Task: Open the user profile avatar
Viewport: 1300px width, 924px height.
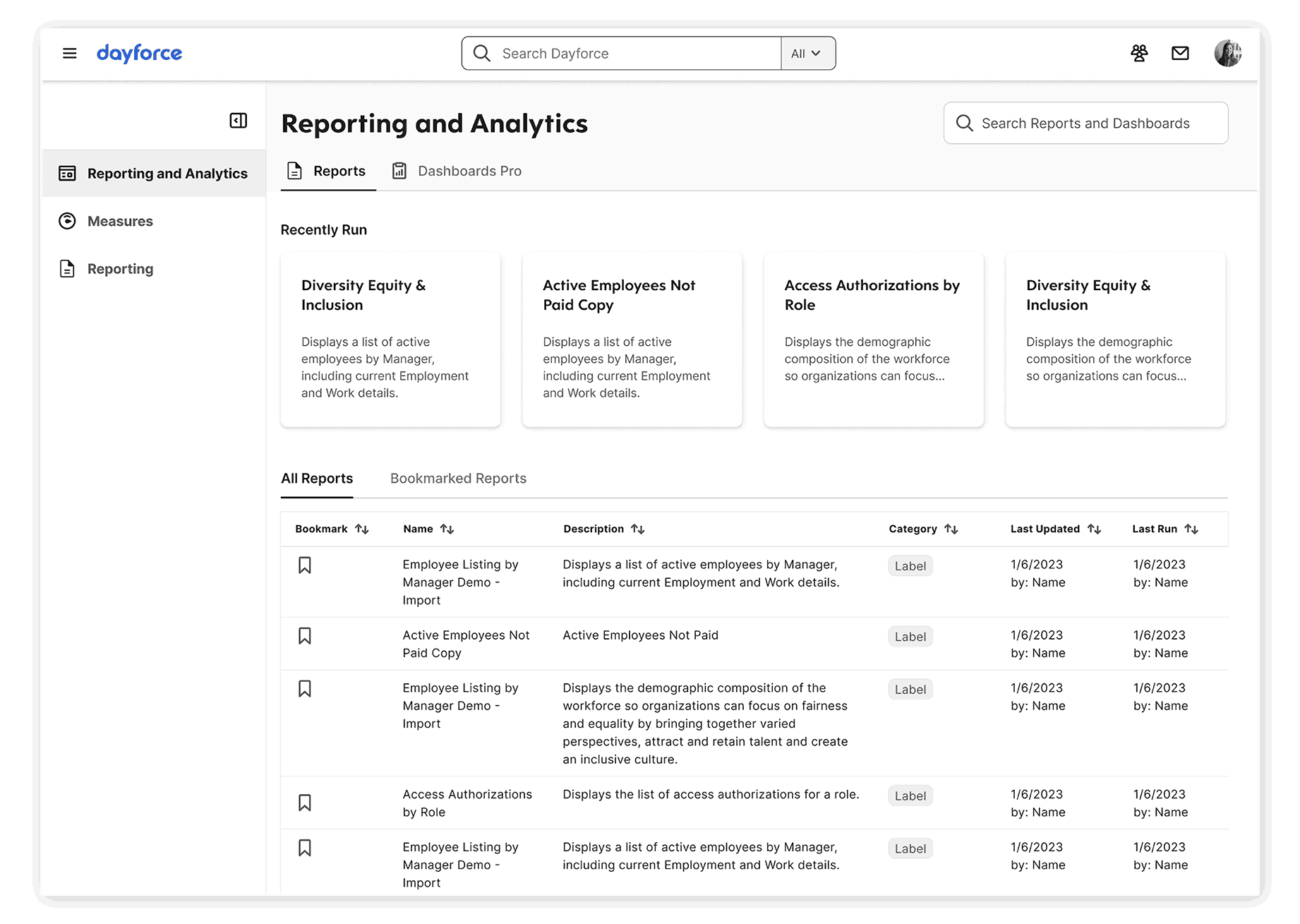Action: [1227, 53]
